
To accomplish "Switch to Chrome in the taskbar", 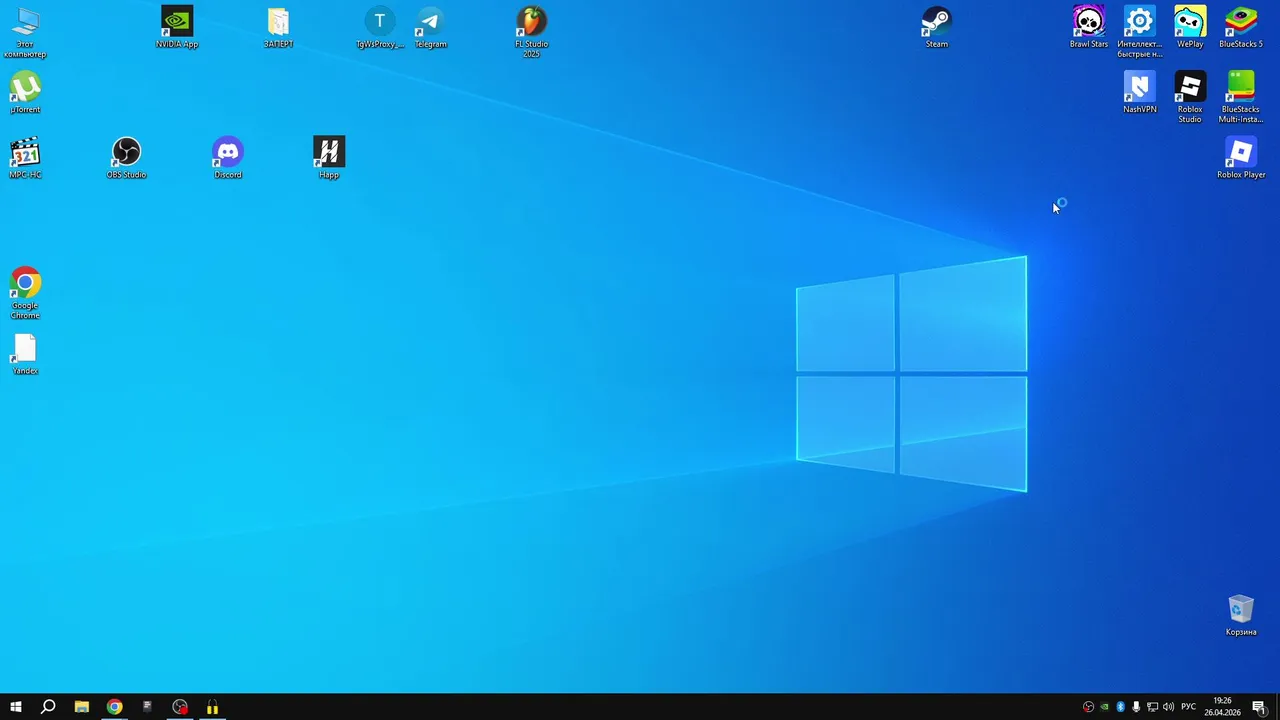I will [115, 707].
